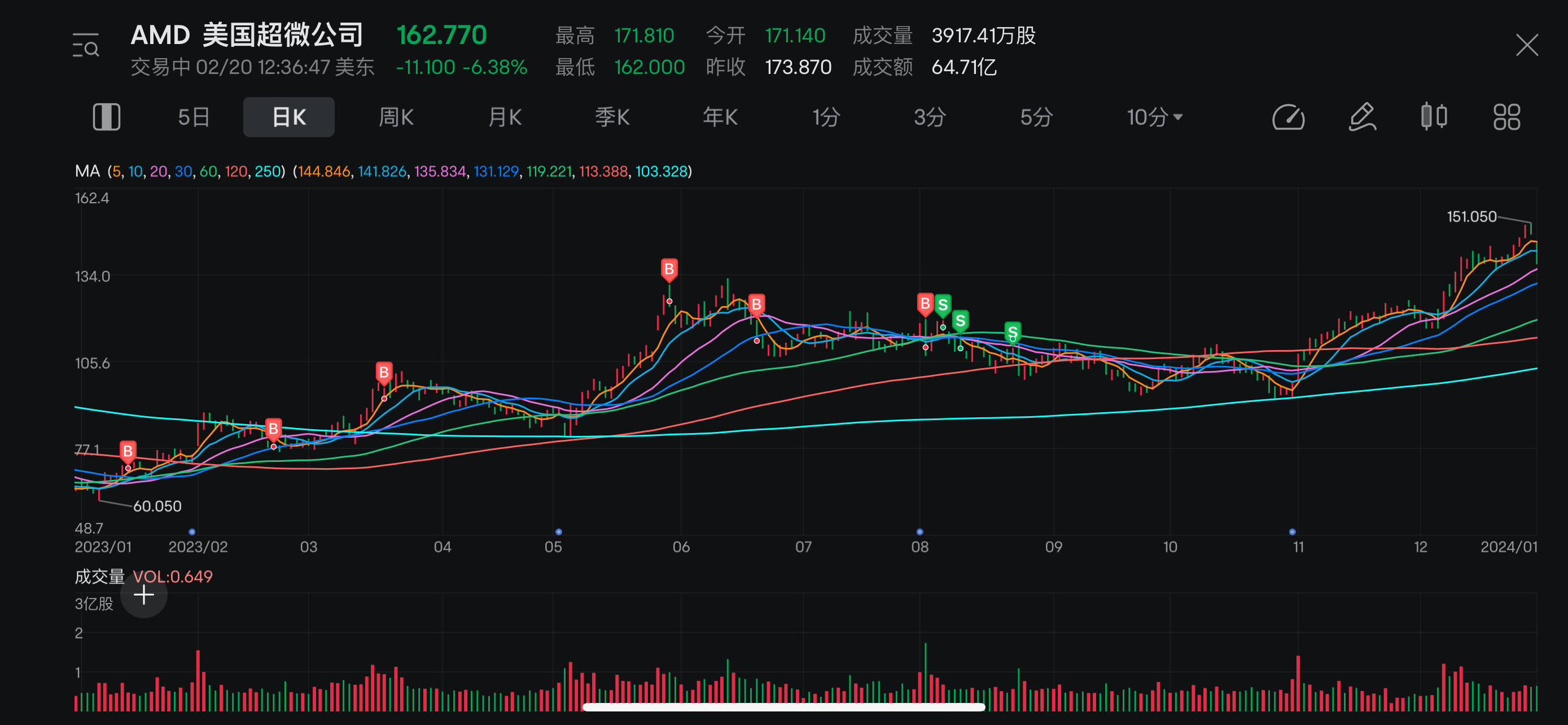The width and height of the screenshot is (1568, 725).
Task: Select the 年K yearly chart tab
Action: [x=720, y=117]
